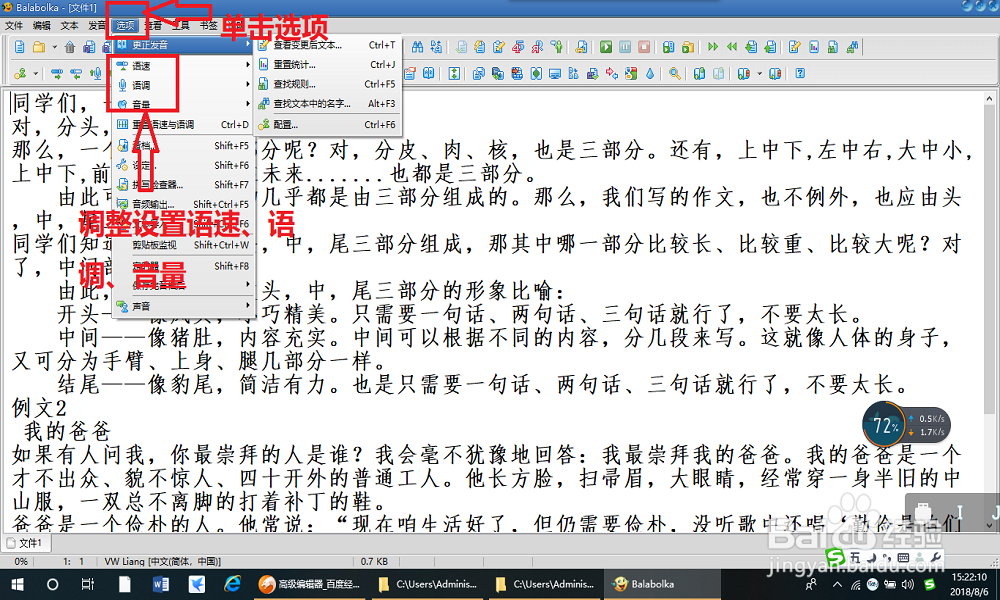
Task: Click the green person speech-bubble icon
Action: coord(557,47)
